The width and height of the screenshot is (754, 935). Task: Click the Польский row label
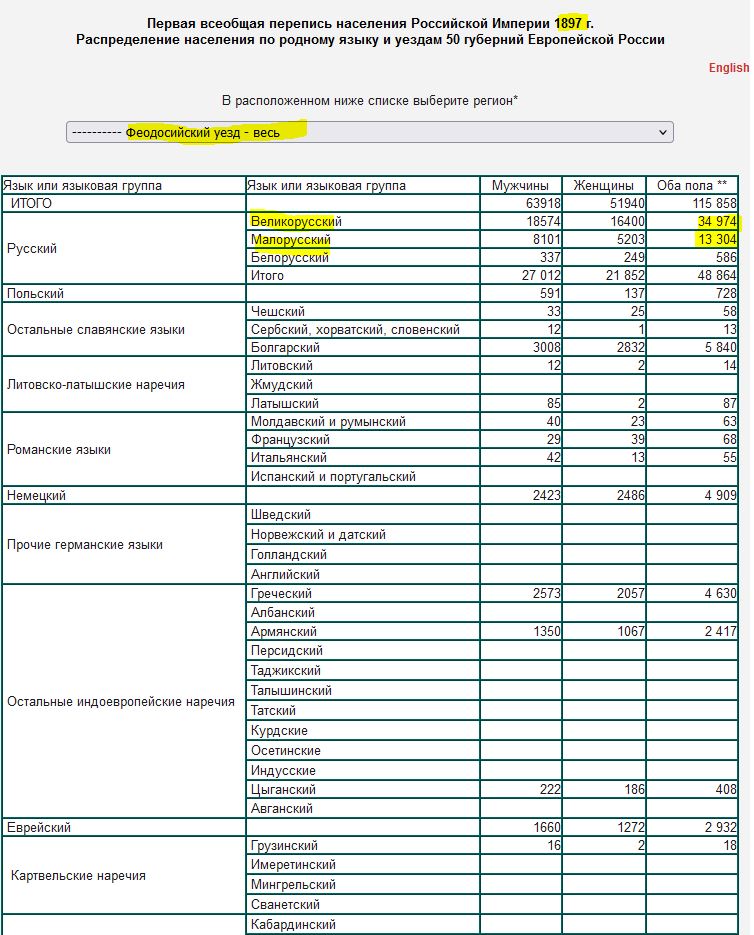click(35, 294)
